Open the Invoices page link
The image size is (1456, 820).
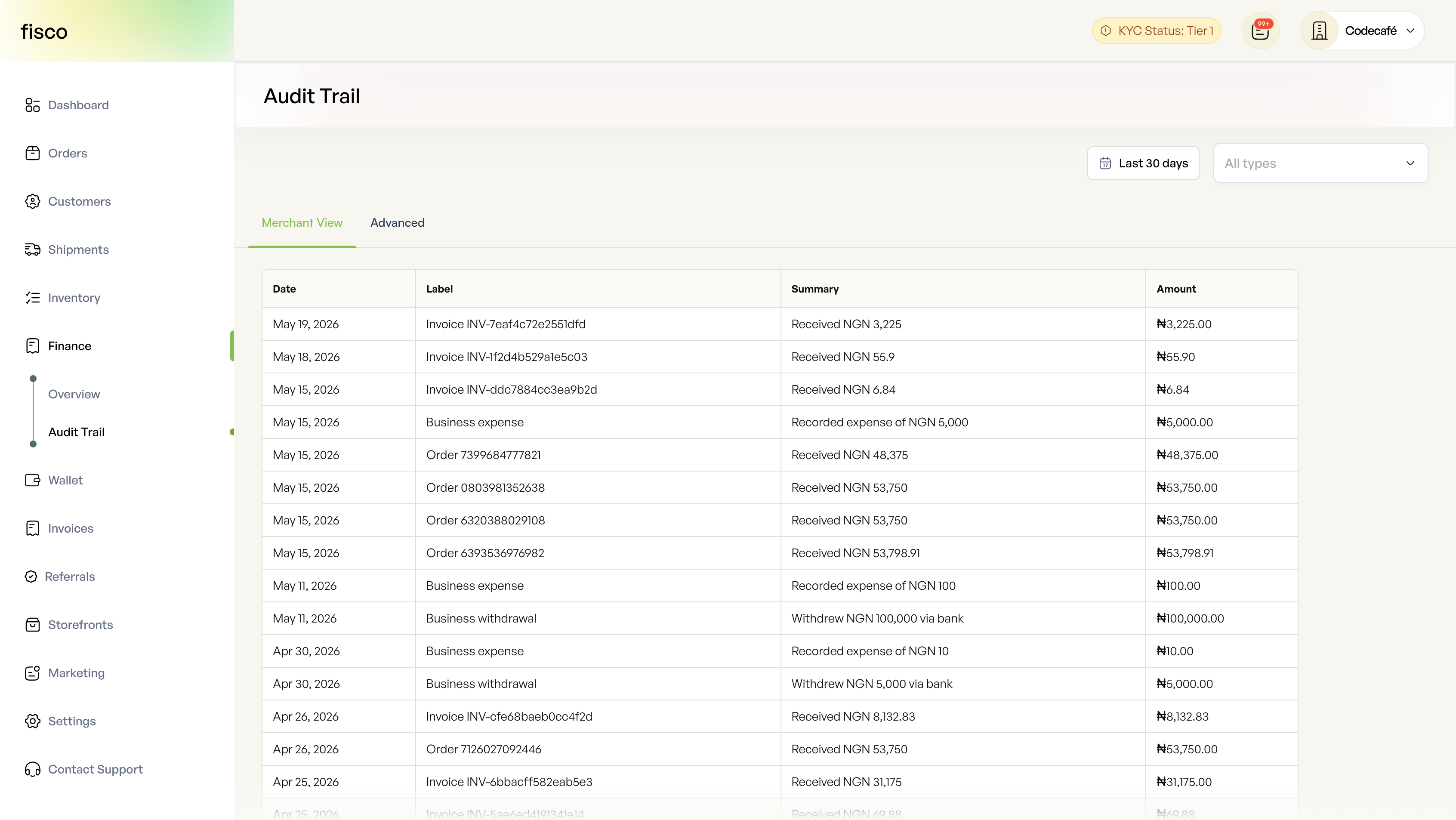click(71, 528)
